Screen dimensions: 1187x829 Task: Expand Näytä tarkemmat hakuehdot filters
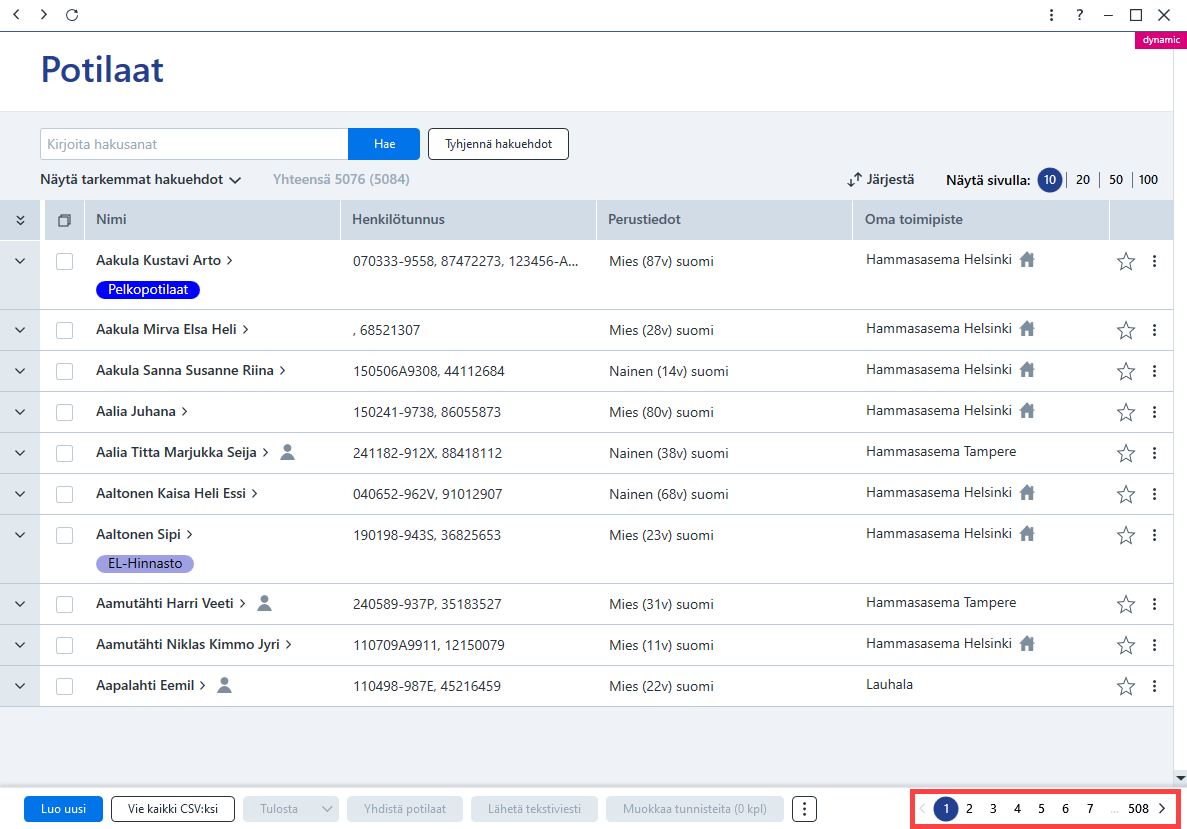[x=141, y=179]
